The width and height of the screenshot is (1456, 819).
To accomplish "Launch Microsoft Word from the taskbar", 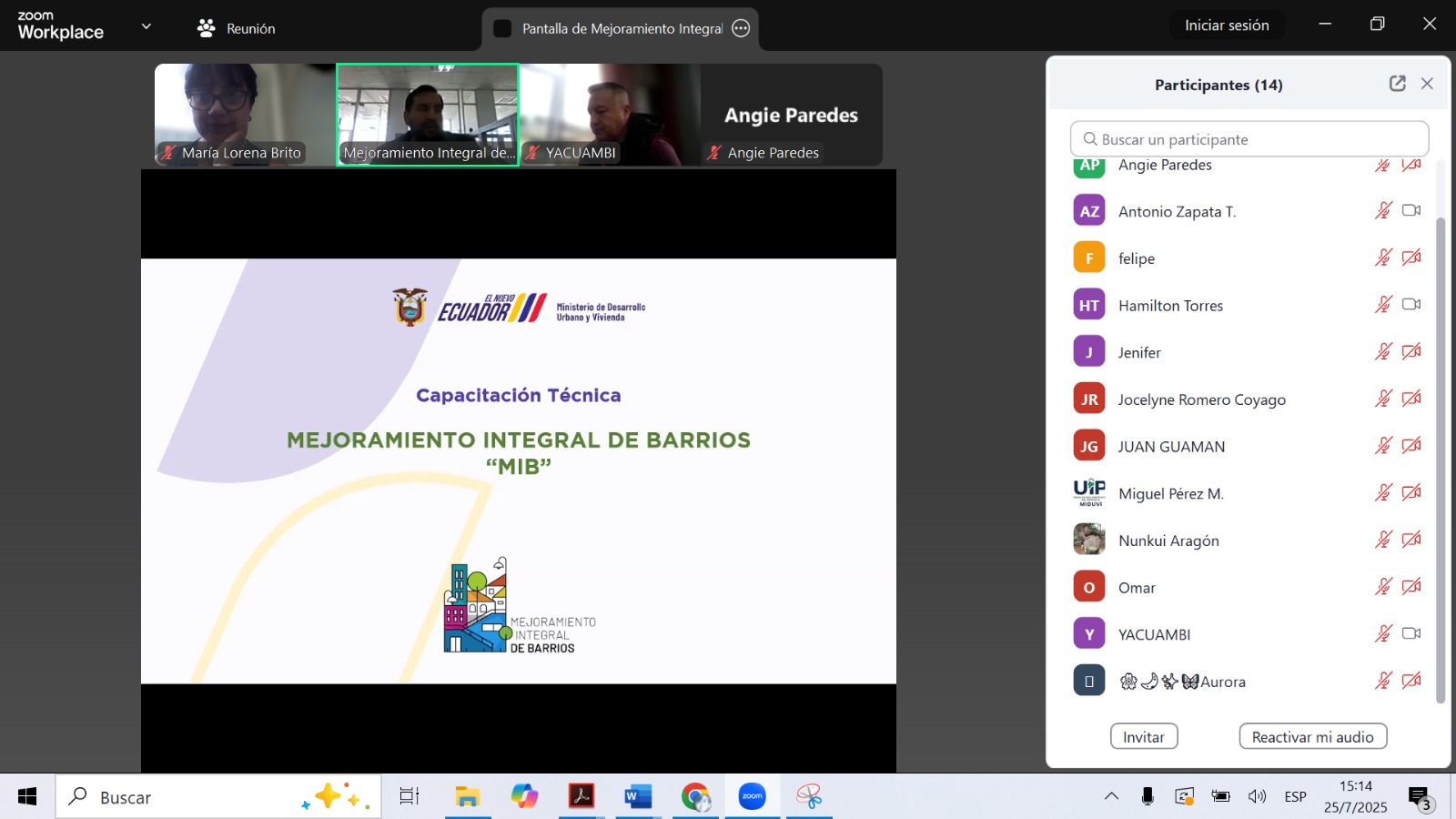I will tap(637, 796).
